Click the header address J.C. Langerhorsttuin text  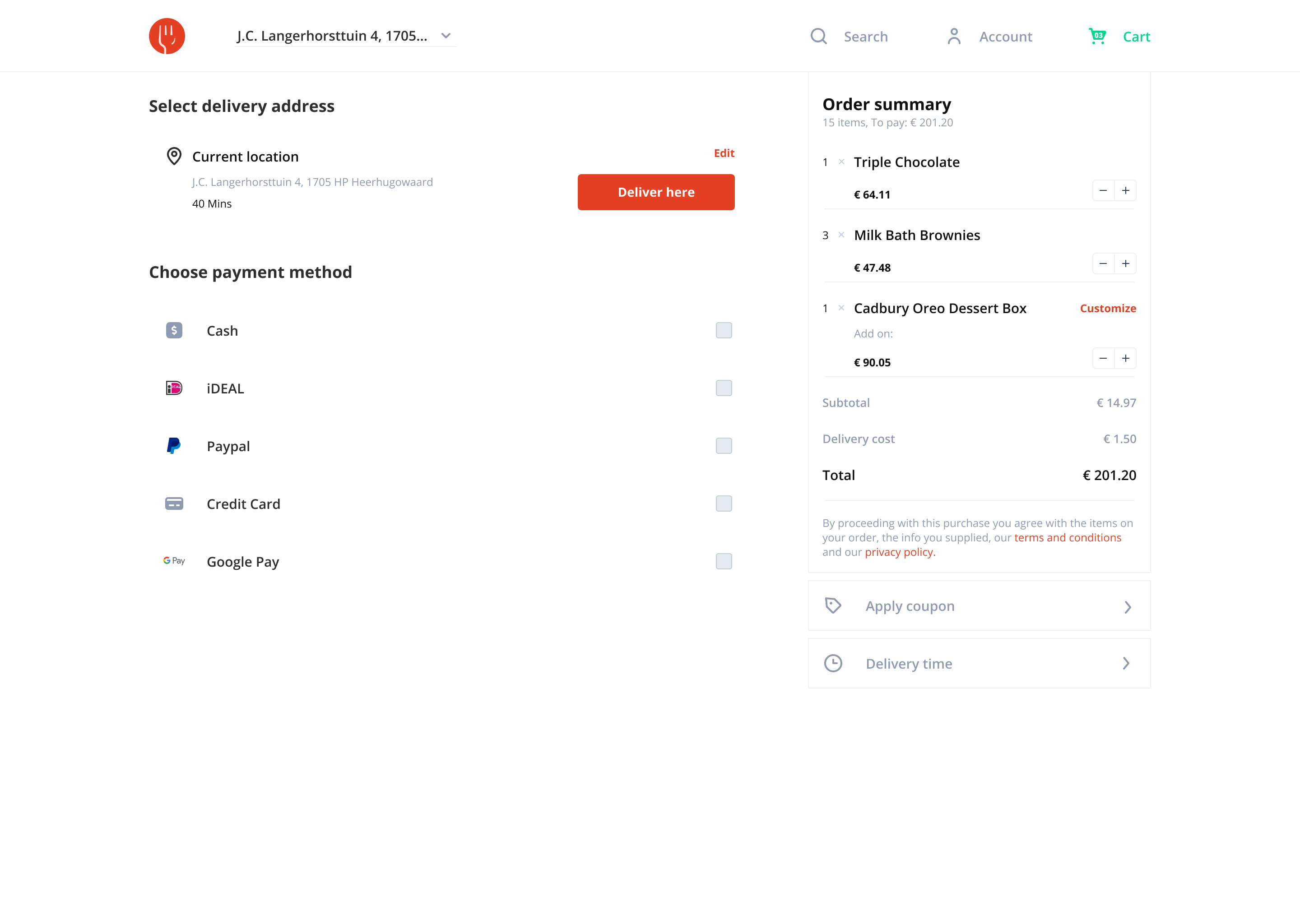pyautogui.click(x=332, y=36)
